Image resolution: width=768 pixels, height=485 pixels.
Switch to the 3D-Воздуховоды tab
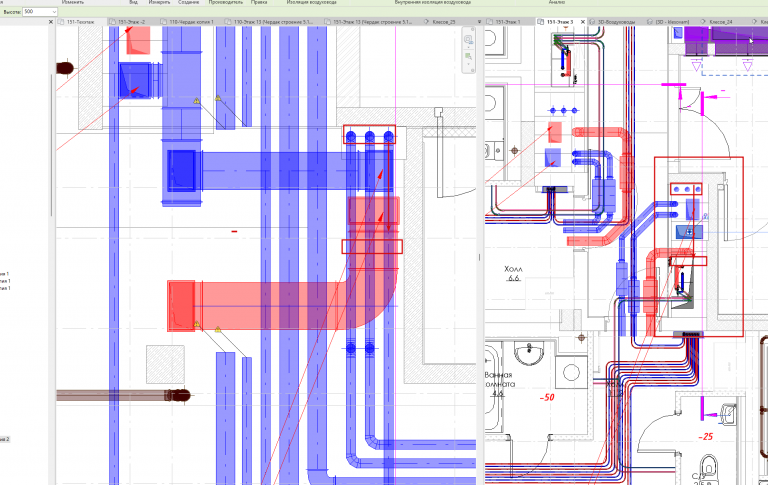click(x=616, y=22)
